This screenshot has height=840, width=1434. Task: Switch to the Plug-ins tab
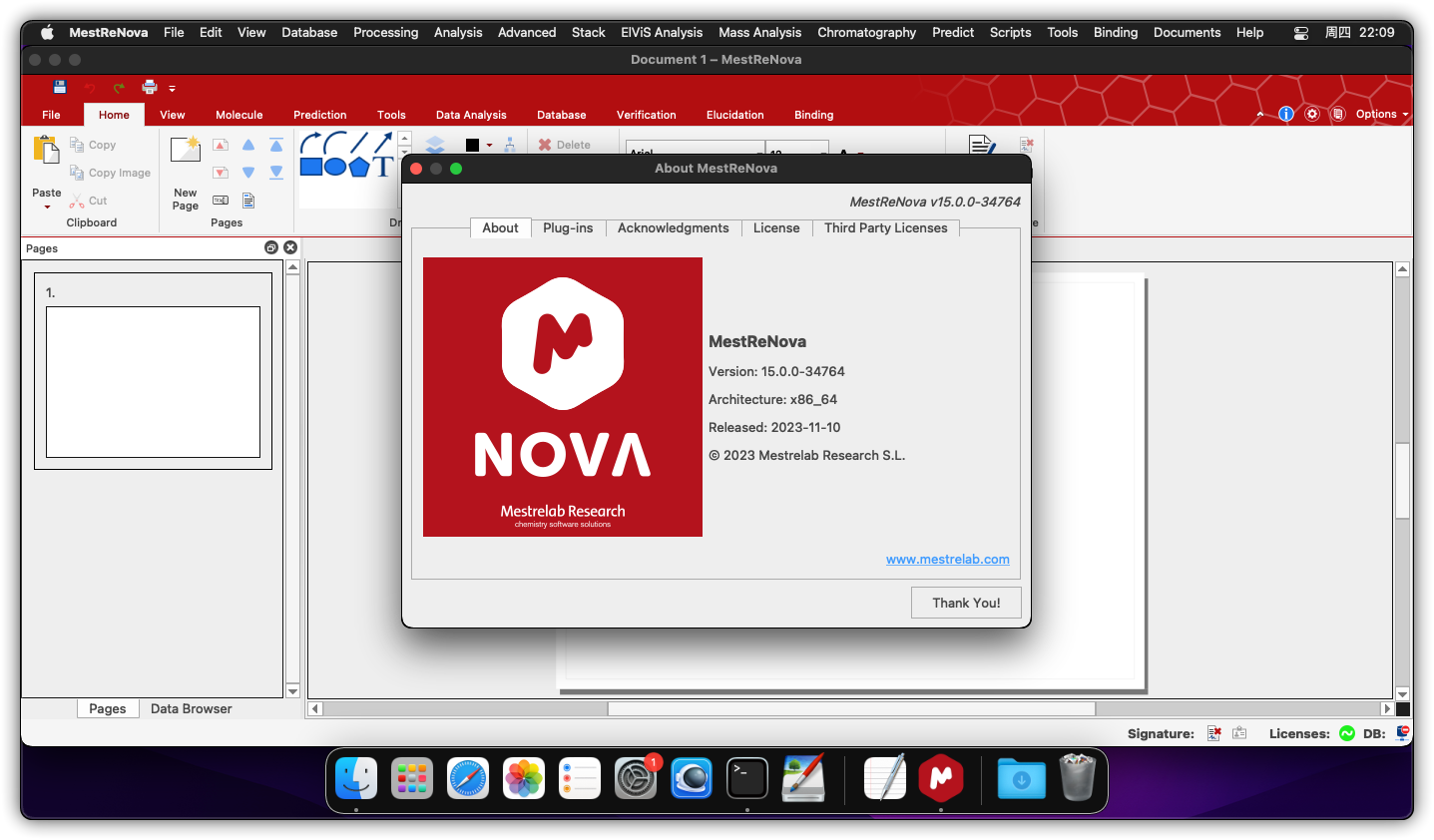click(568, 227)
